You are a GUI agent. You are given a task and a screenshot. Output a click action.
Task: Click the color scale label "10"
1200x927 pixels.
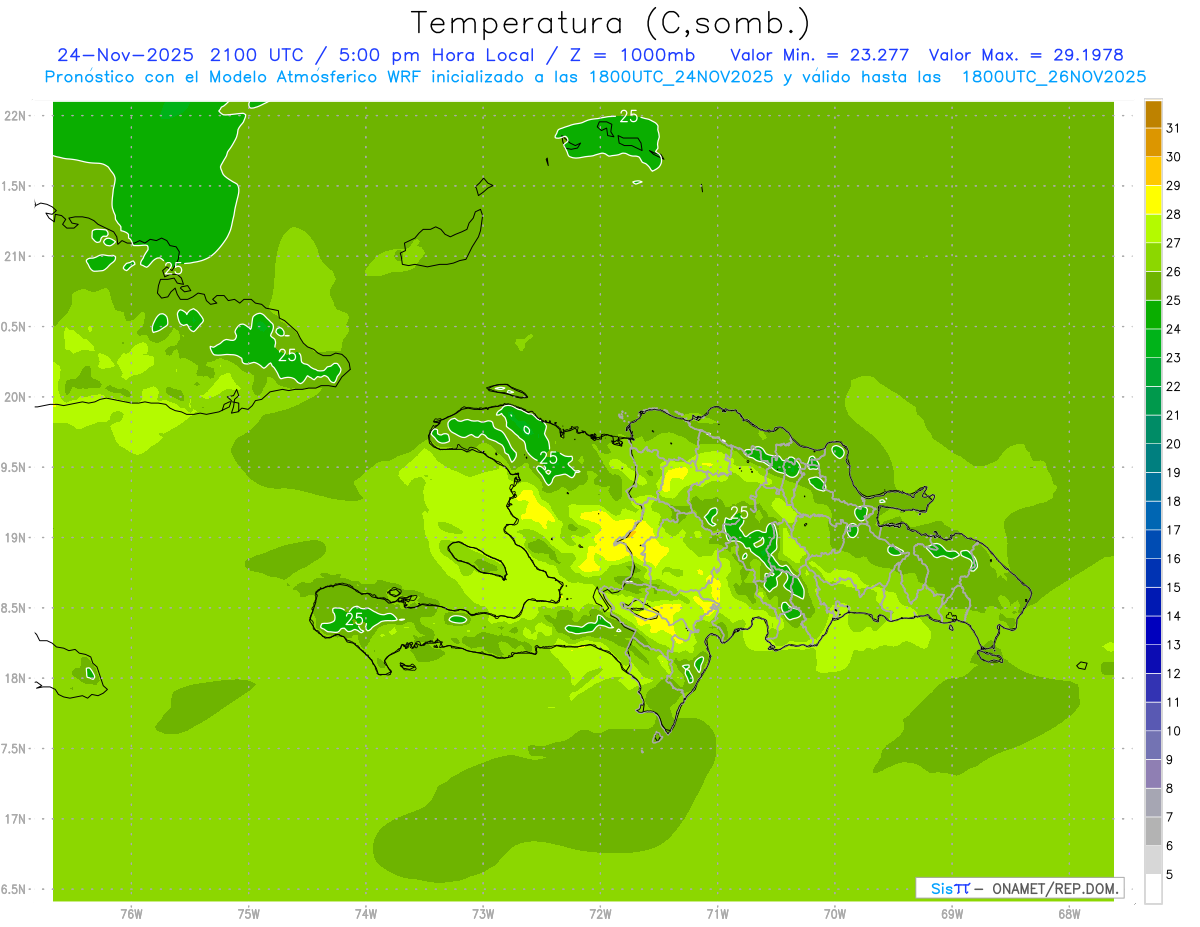coord(1174,731)
